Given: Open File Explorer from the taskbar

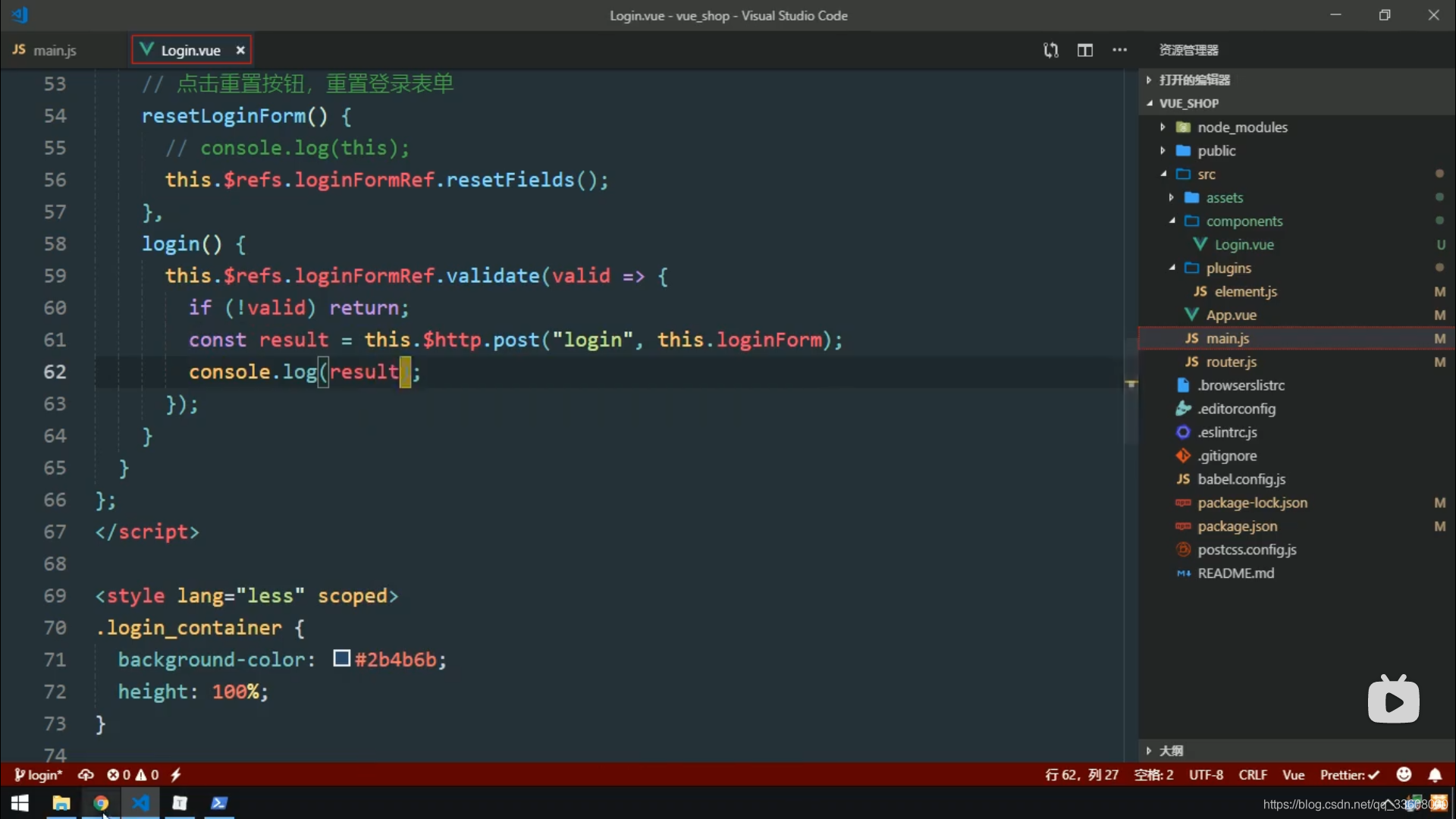Looking at the screenshot, I should [x=61, y=803].
